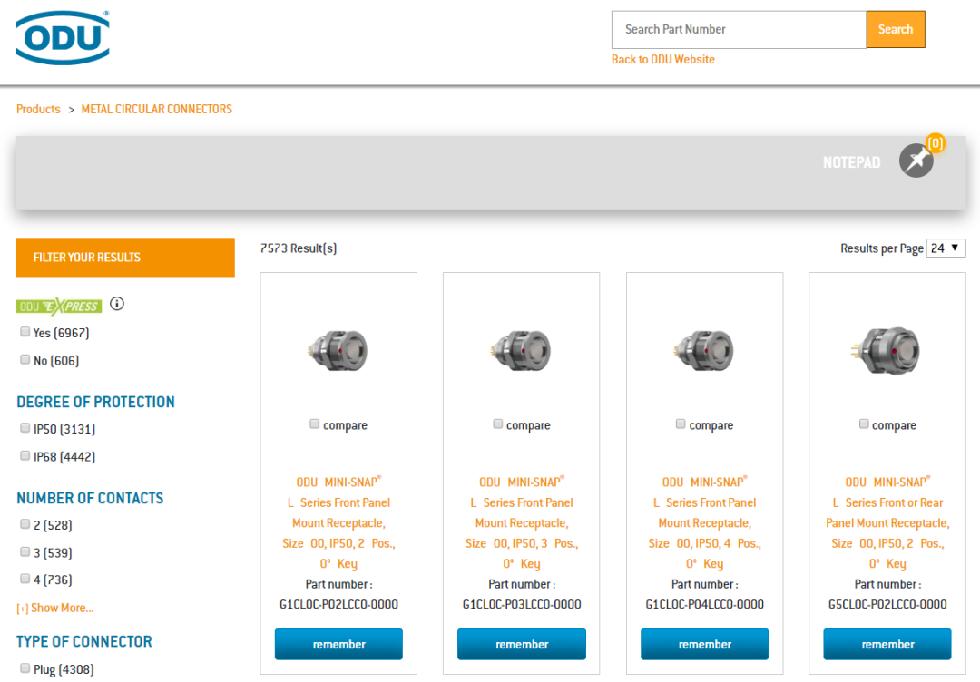Enable the IP68 protection filter
This screenshot has height=682, width=980.
pyautogui.click(x=23, y=457)
